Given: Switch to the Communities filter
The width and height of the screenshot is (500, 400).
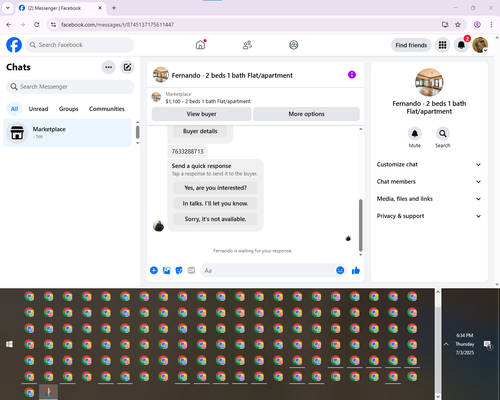Looking at the screenshot, I should click(107, 109).
